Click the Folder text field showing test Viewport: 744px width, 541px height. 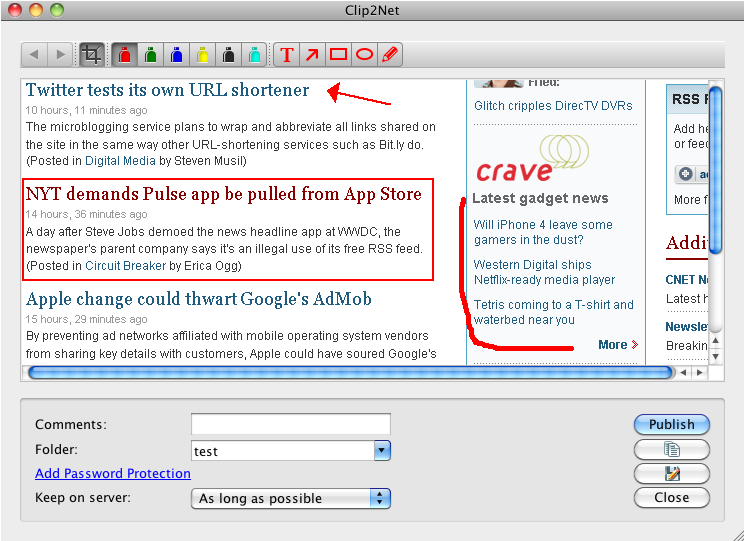(x=283, y=451)
